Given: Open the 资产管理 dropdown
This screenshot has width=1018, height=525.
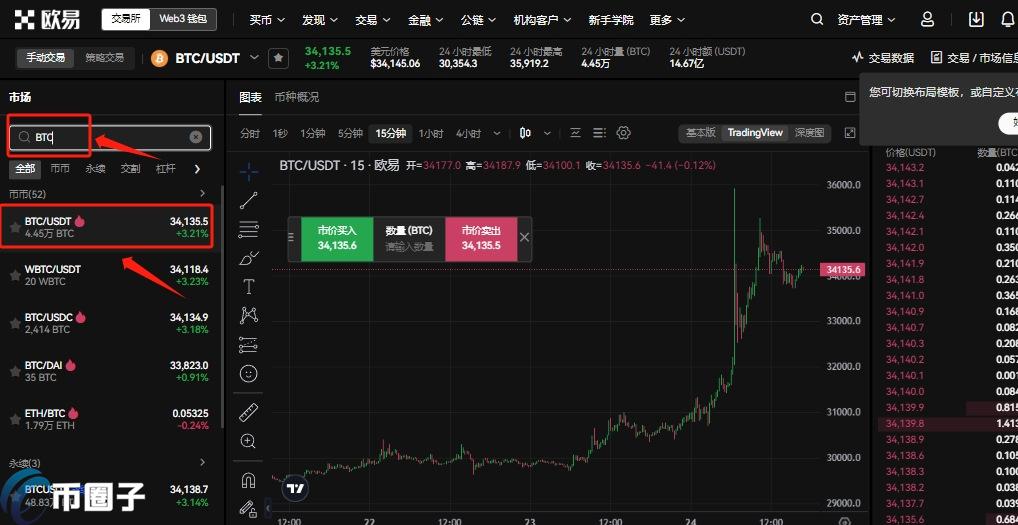Looking at the screenshot, I should pos(866,20).
